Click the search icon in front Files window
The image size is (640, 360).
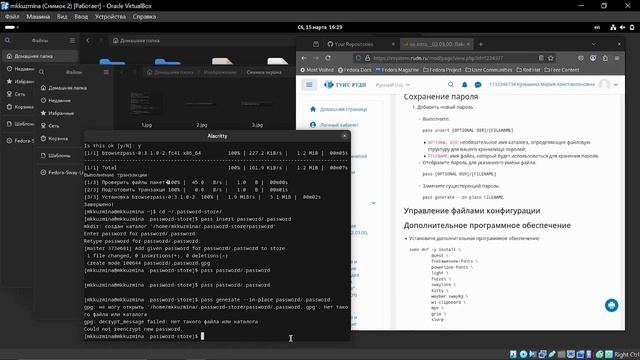(41, 72)
